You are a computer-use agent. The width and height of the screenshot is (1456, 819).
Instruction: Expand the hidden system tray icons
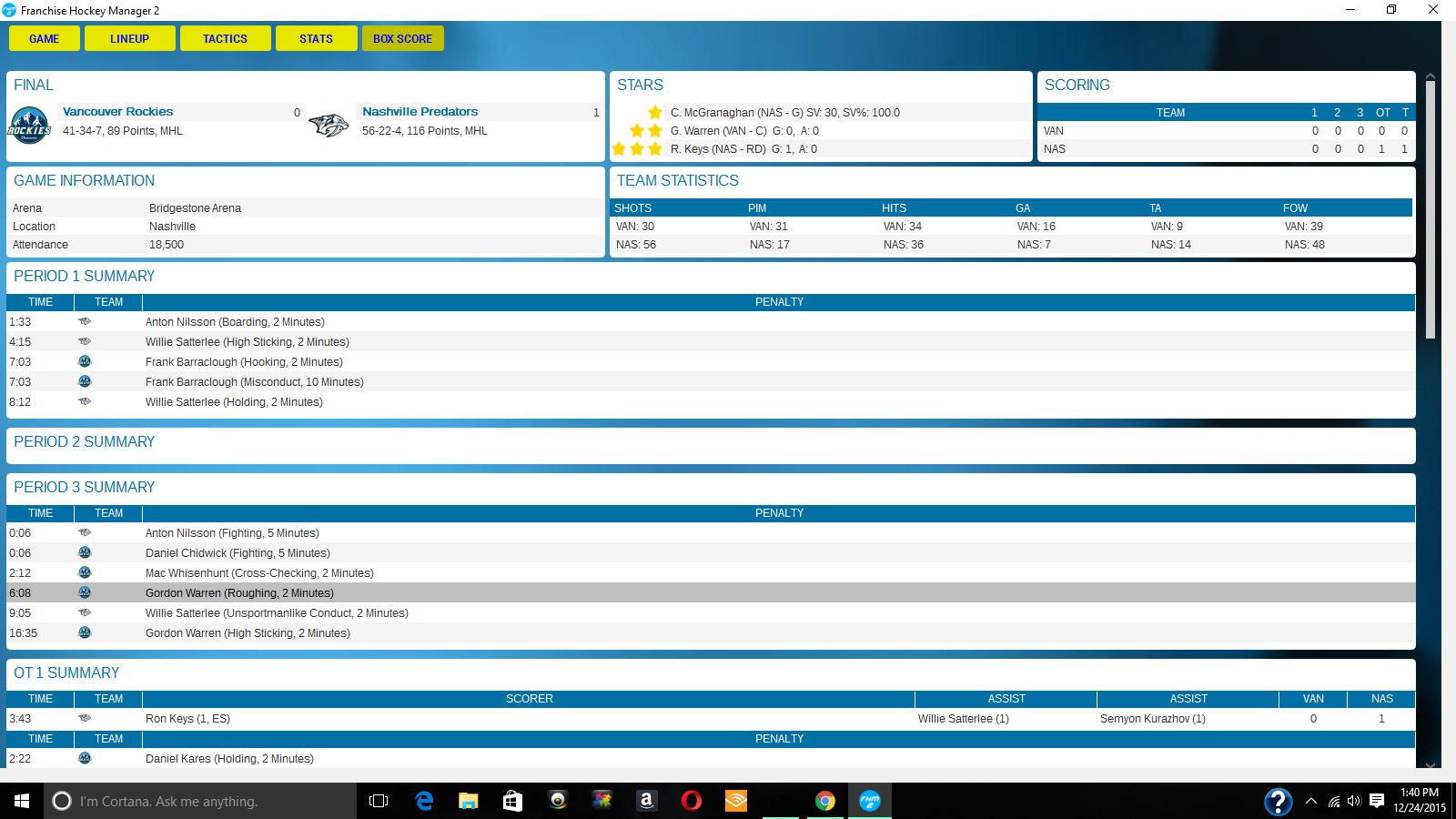1311,801
